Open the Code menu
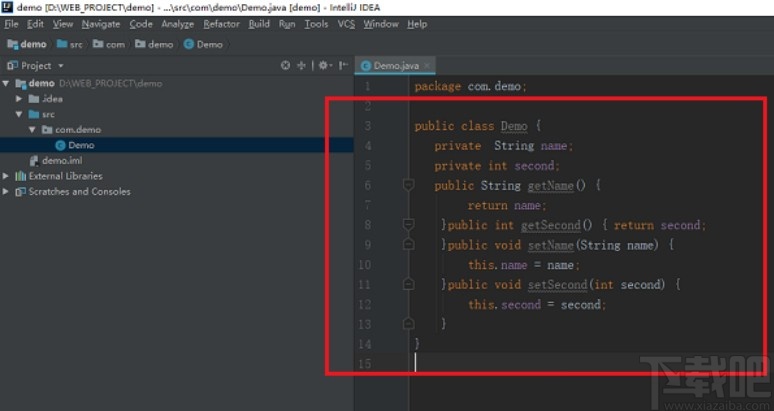The image size is (774, 411). [141, 24]
